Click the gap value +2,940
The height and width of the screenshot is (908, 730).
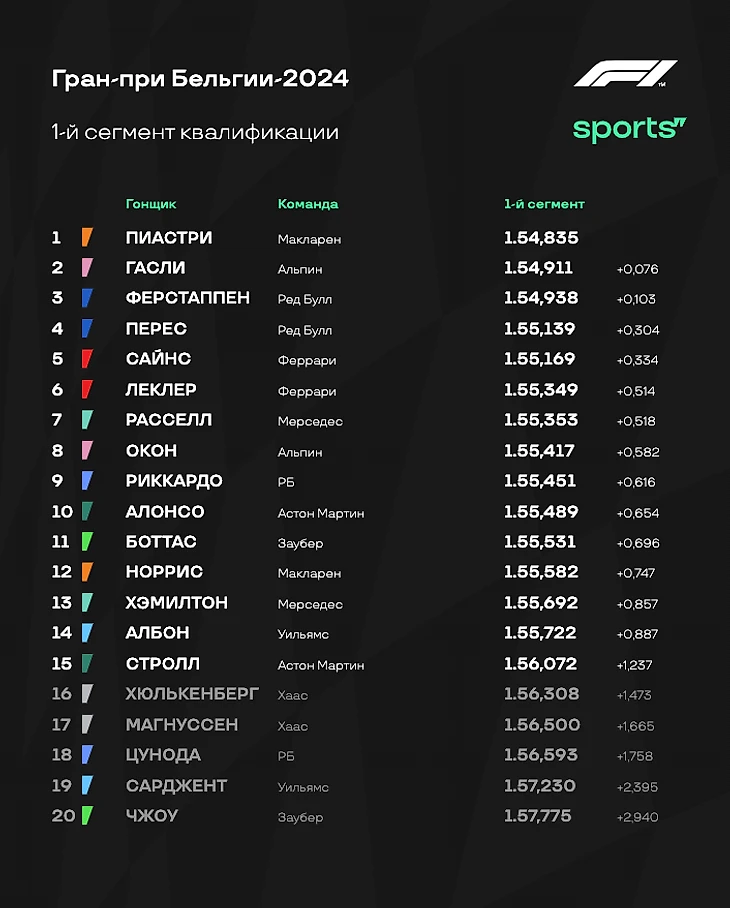[637, 817]
